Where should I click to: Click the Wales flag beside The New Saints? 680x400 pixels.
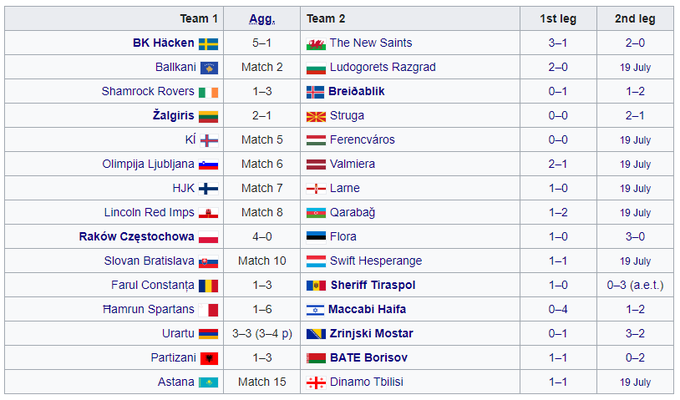click(x=316, y=43)
